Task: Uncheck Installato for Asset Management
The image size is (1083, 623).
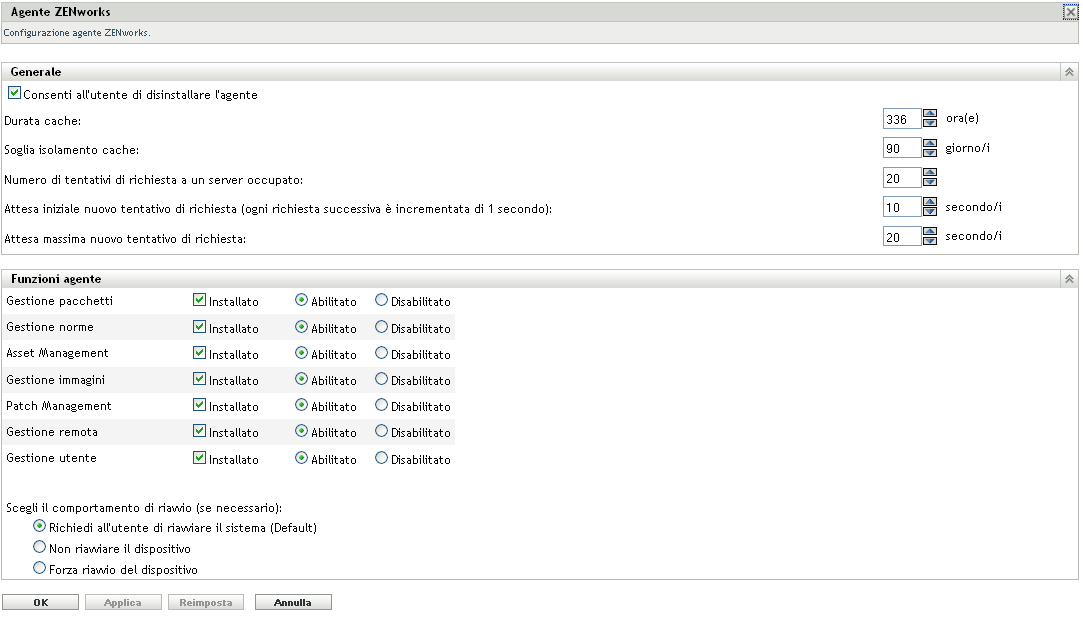Action: click(x=200, y=353)
